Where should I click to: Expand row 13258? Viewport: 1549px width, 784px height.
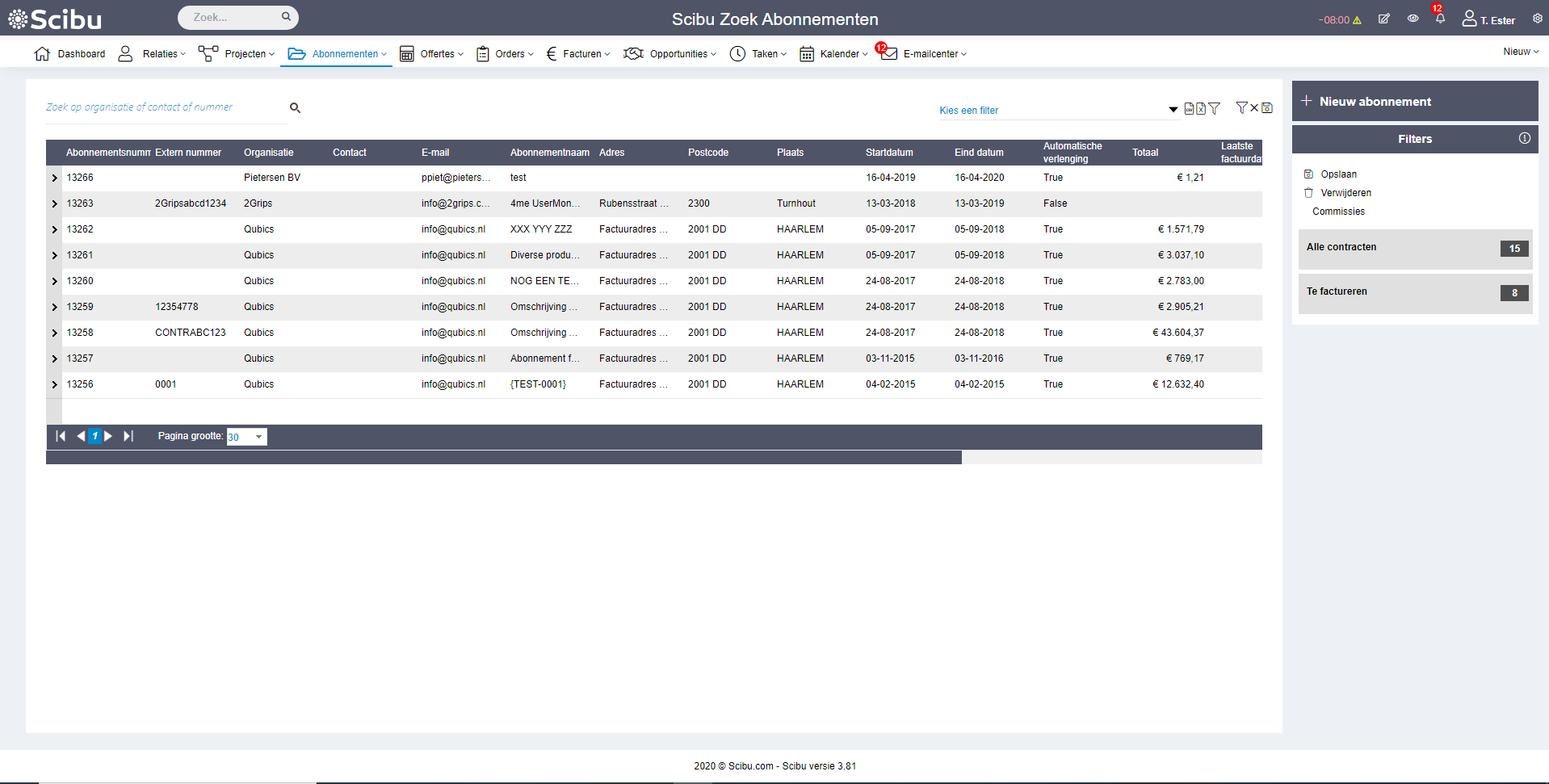pos(54,333)
